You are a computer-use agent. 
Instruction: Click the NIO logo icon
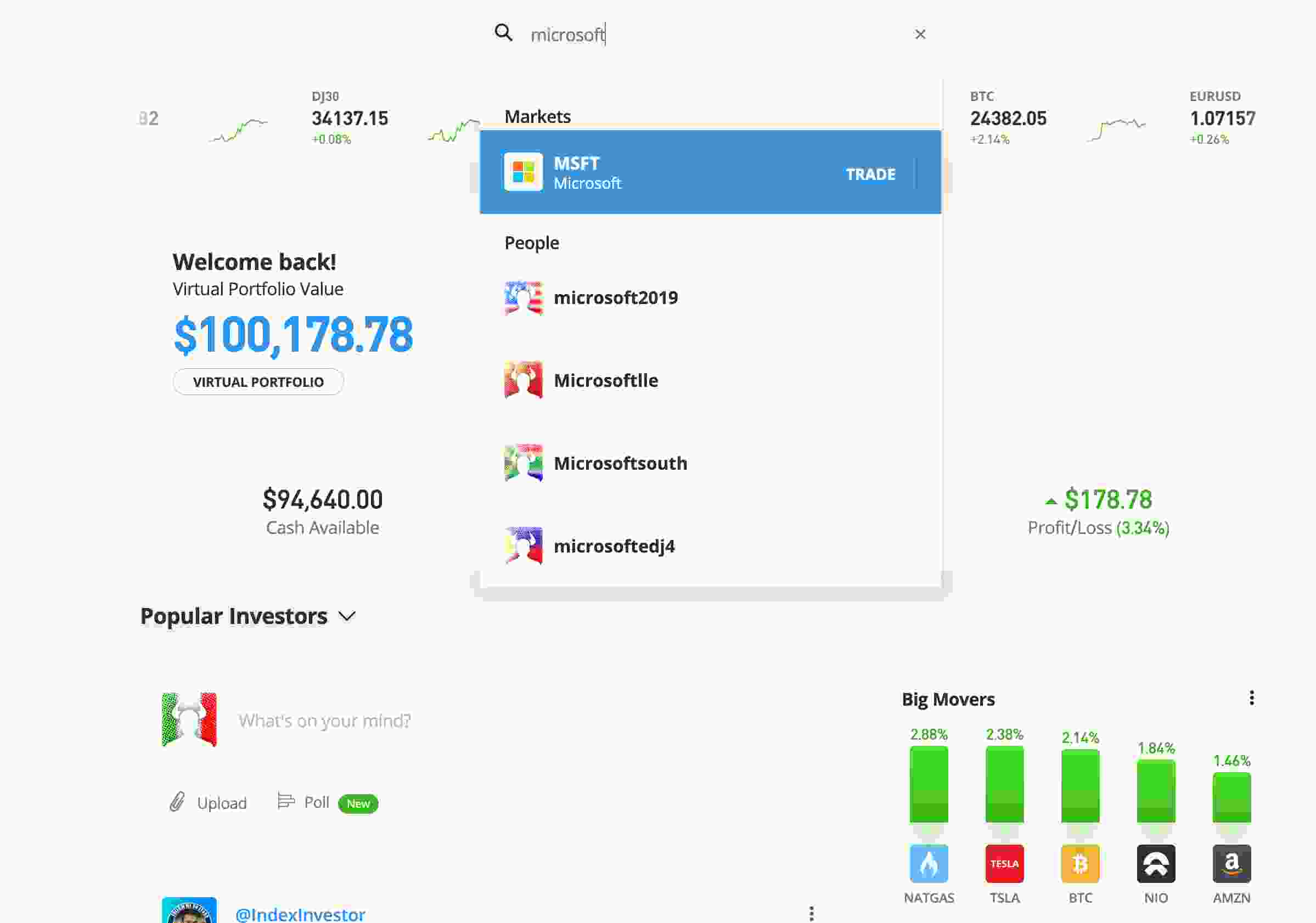1156,863
